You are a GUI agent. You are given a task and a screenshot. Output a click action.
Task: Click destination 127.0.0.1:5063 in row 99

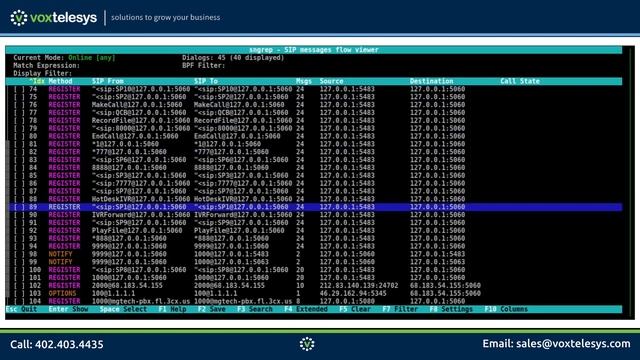(438, 262)
